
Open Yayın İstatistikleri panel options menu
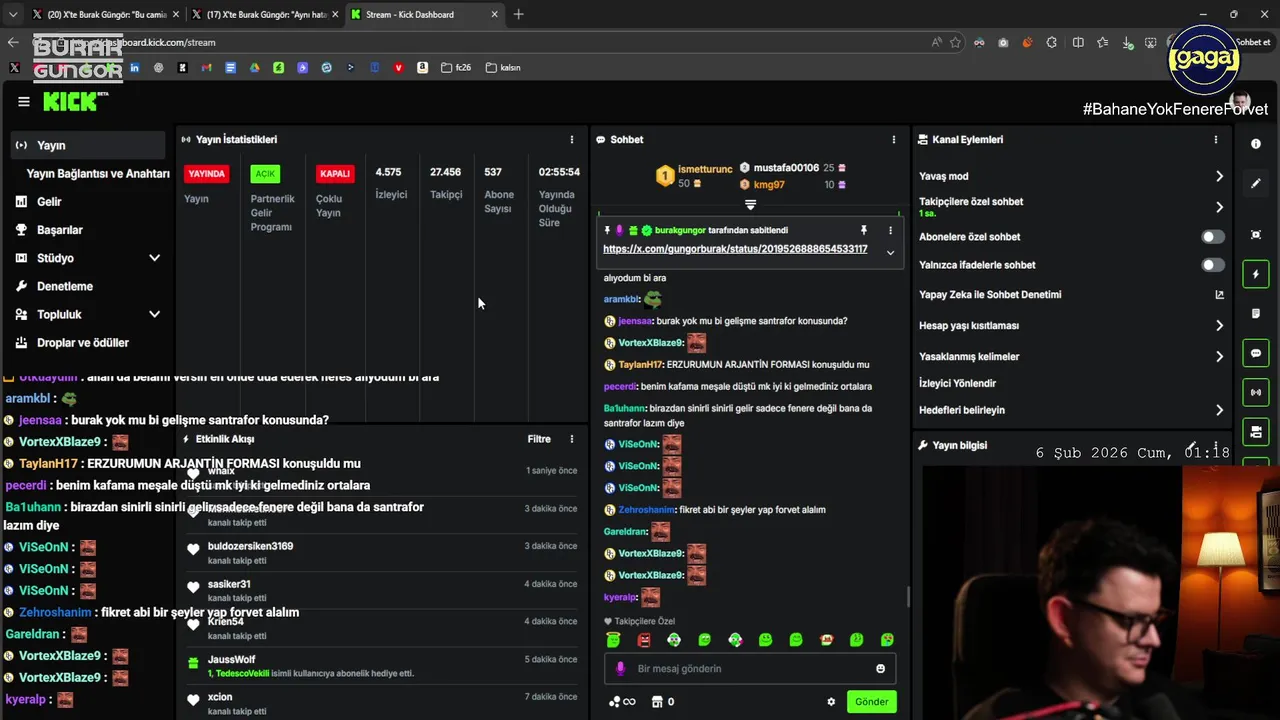(572, 140)
